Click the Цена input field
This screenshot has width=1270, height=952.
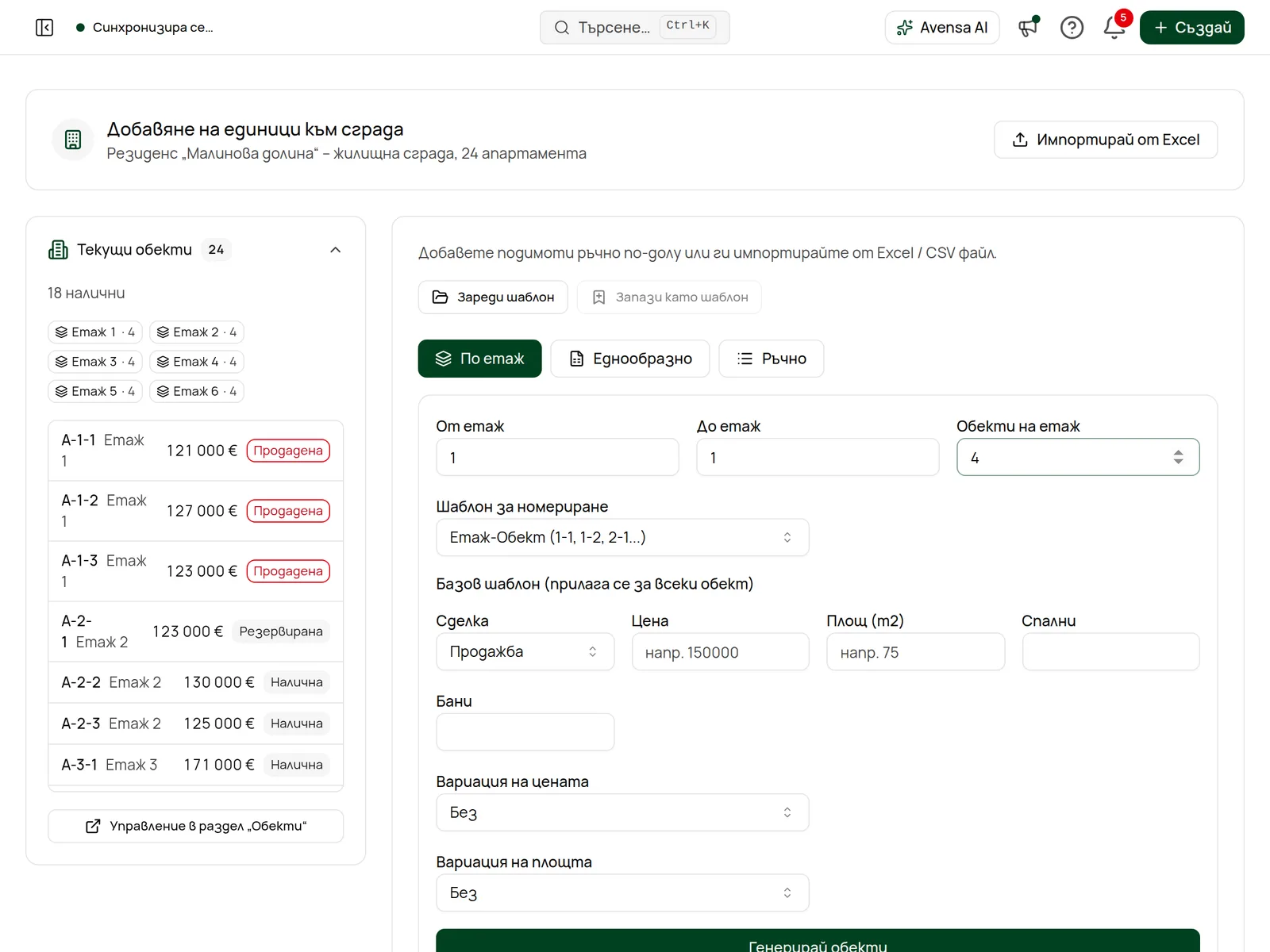[x=721, y=651]
